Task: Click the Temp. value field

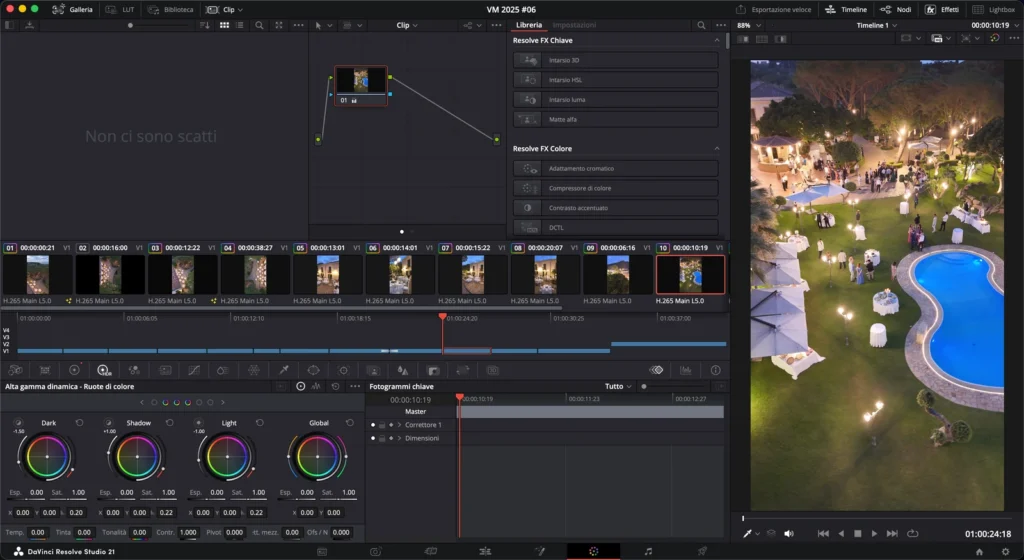Action: pyautogui.click(x=38, y=533)
